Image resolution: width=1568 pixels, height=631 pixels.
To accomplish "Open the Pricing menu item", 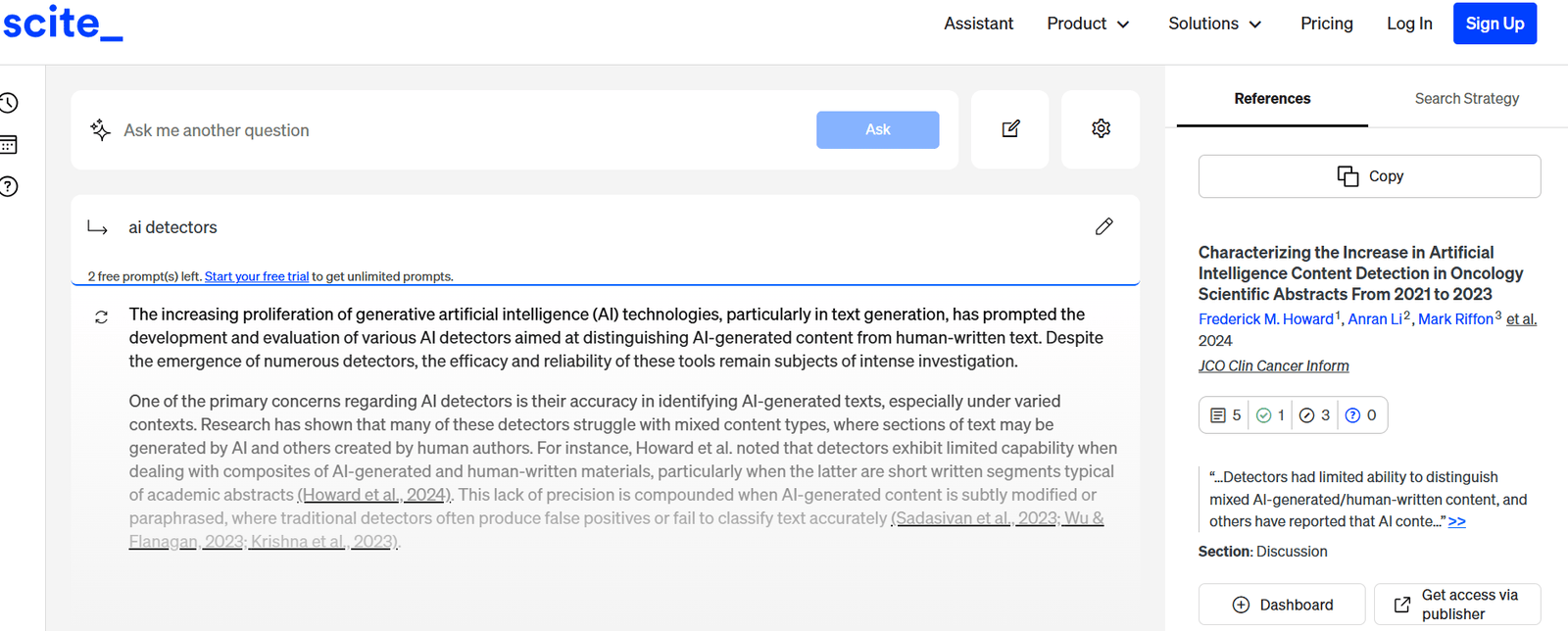I will [x=1326, y=24].
